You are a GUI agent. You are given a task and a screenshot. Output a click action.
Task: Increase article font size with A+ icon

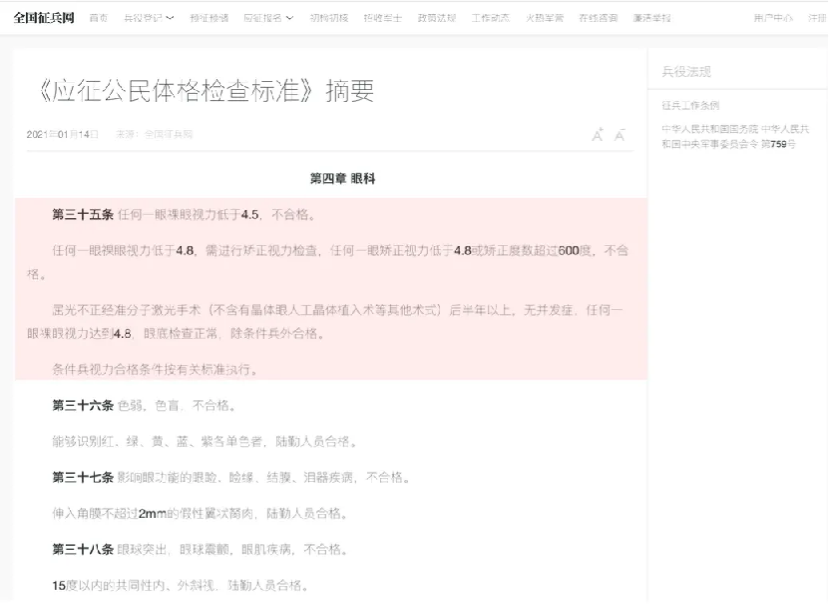tap(597, 135)
